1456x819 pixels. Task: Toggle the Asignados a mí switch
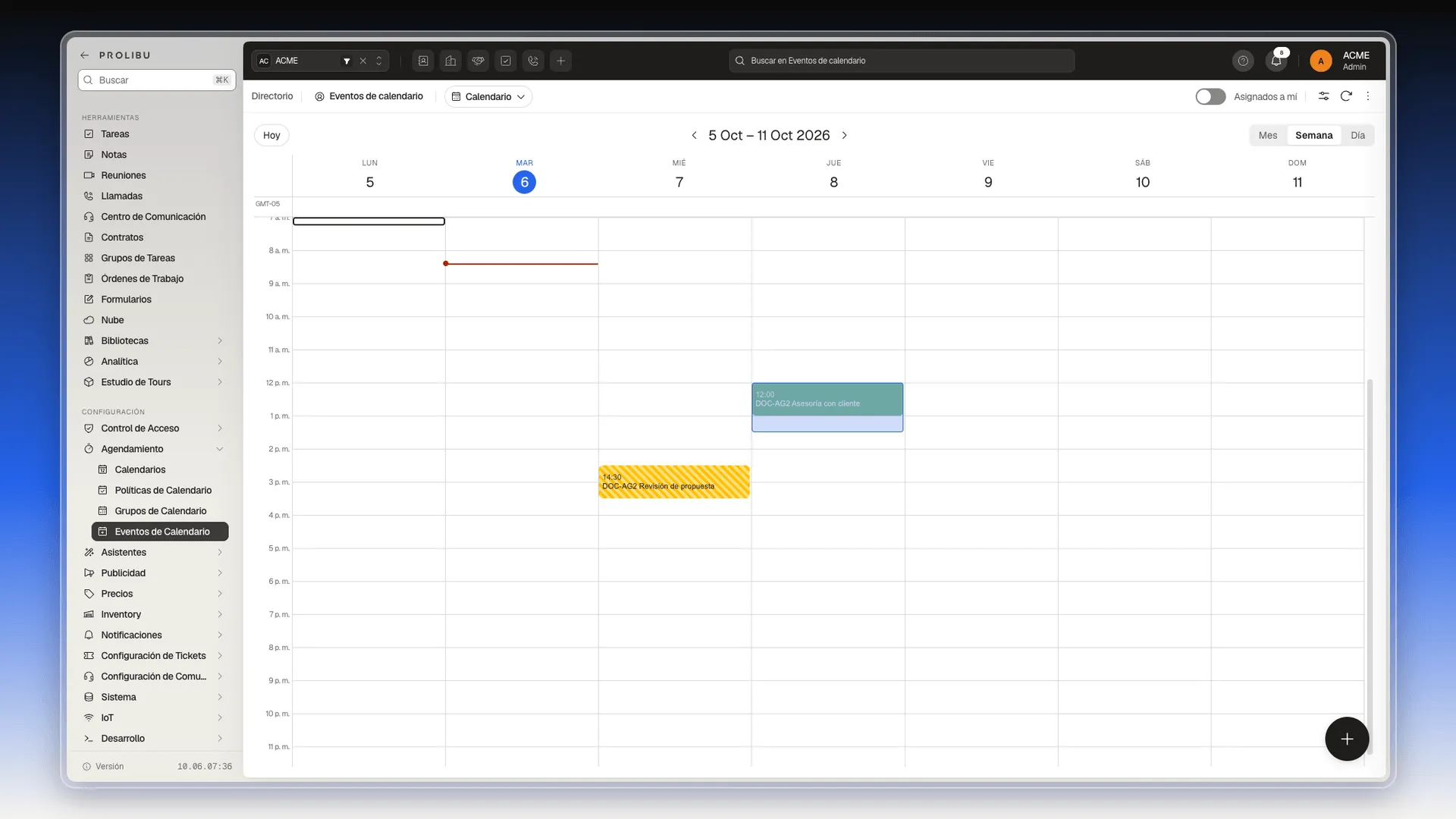click(1210, 96)
